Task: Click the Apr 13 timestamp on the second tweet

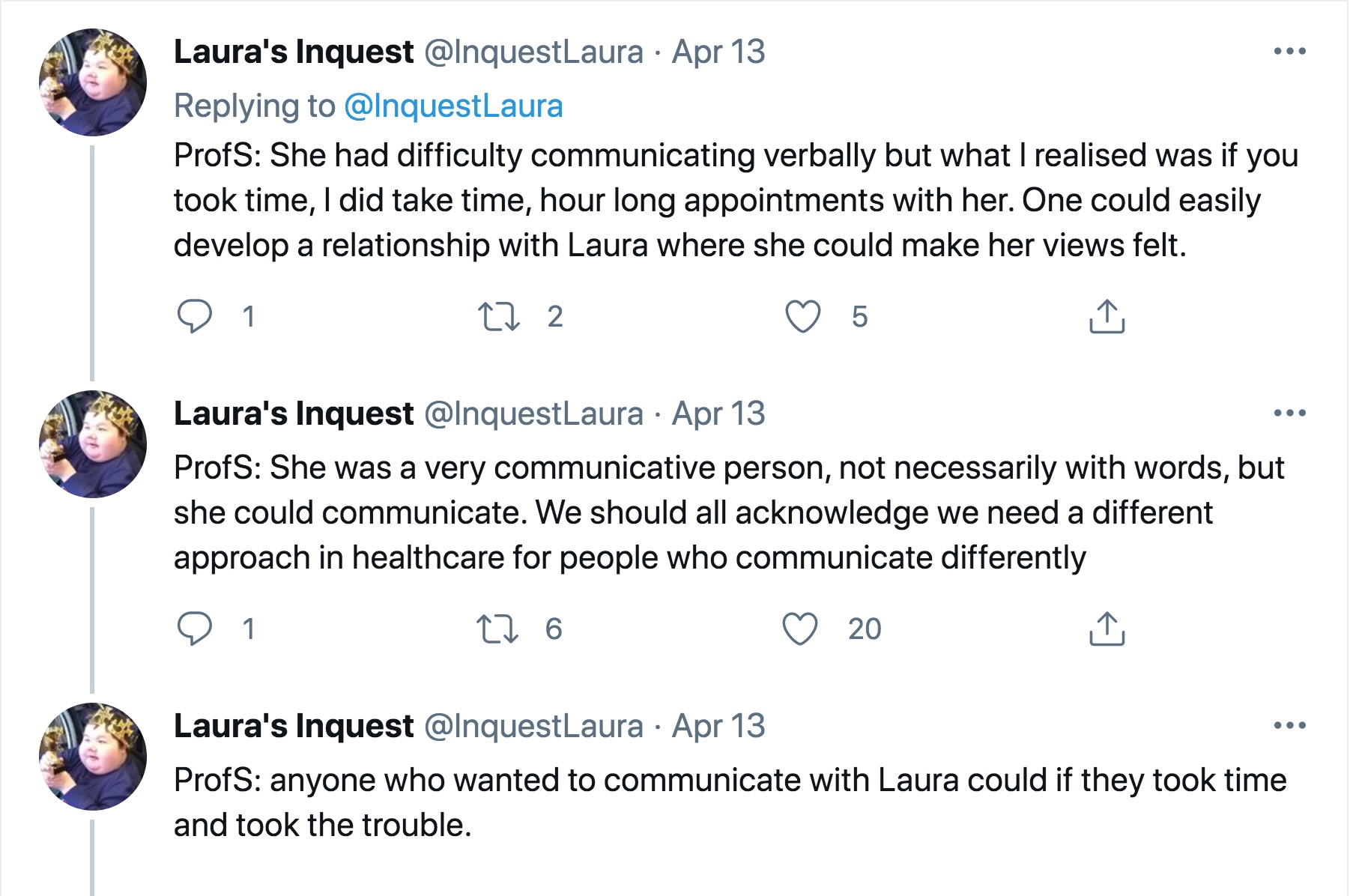Action: (718, 414)
